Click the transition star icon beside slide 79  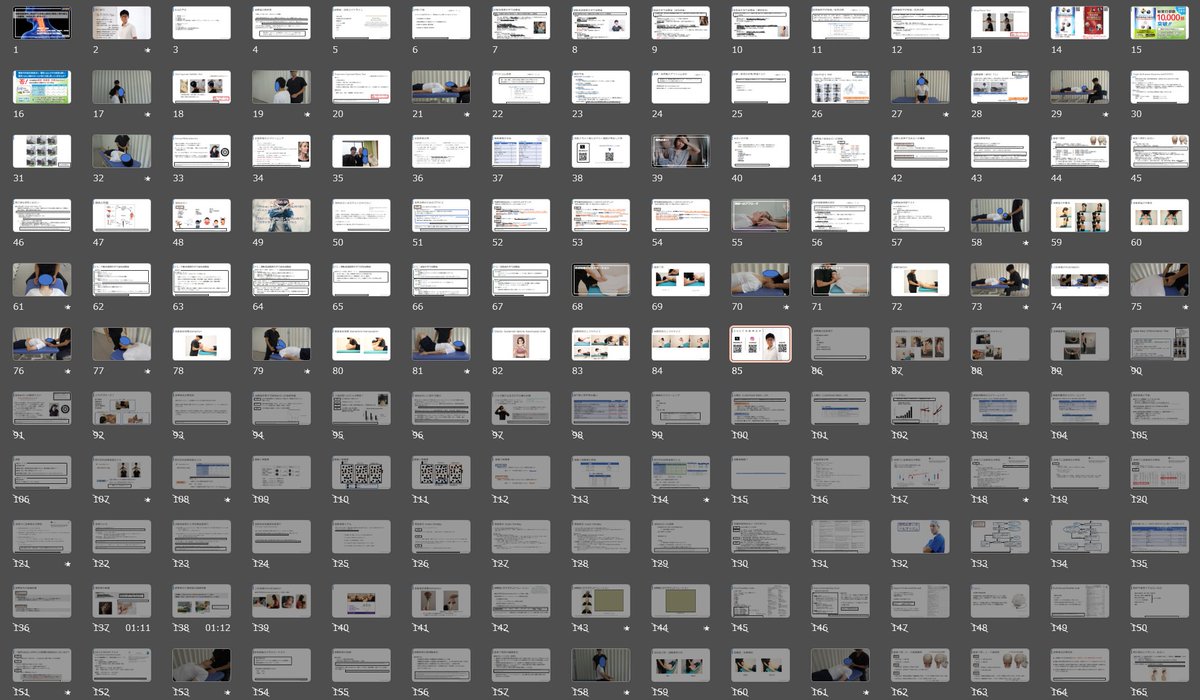tap(307, 370)
